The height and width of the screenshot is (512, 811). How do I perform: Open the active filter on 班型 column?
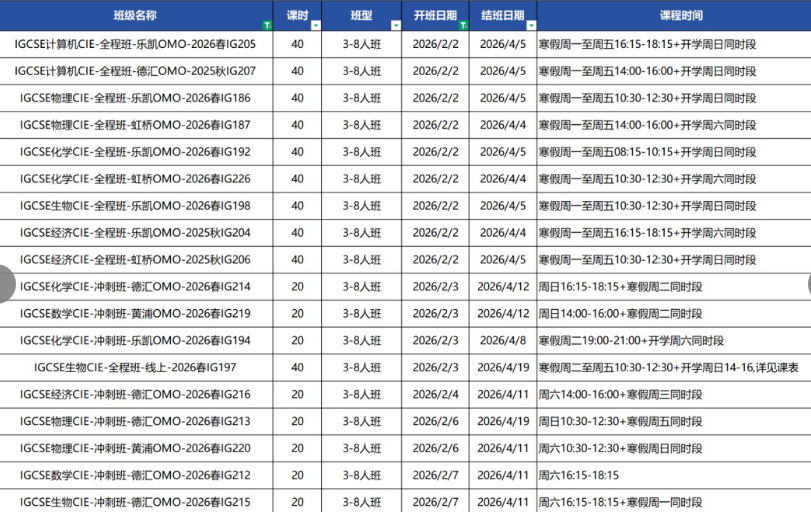pyautogui.click(x=394, y=25)
